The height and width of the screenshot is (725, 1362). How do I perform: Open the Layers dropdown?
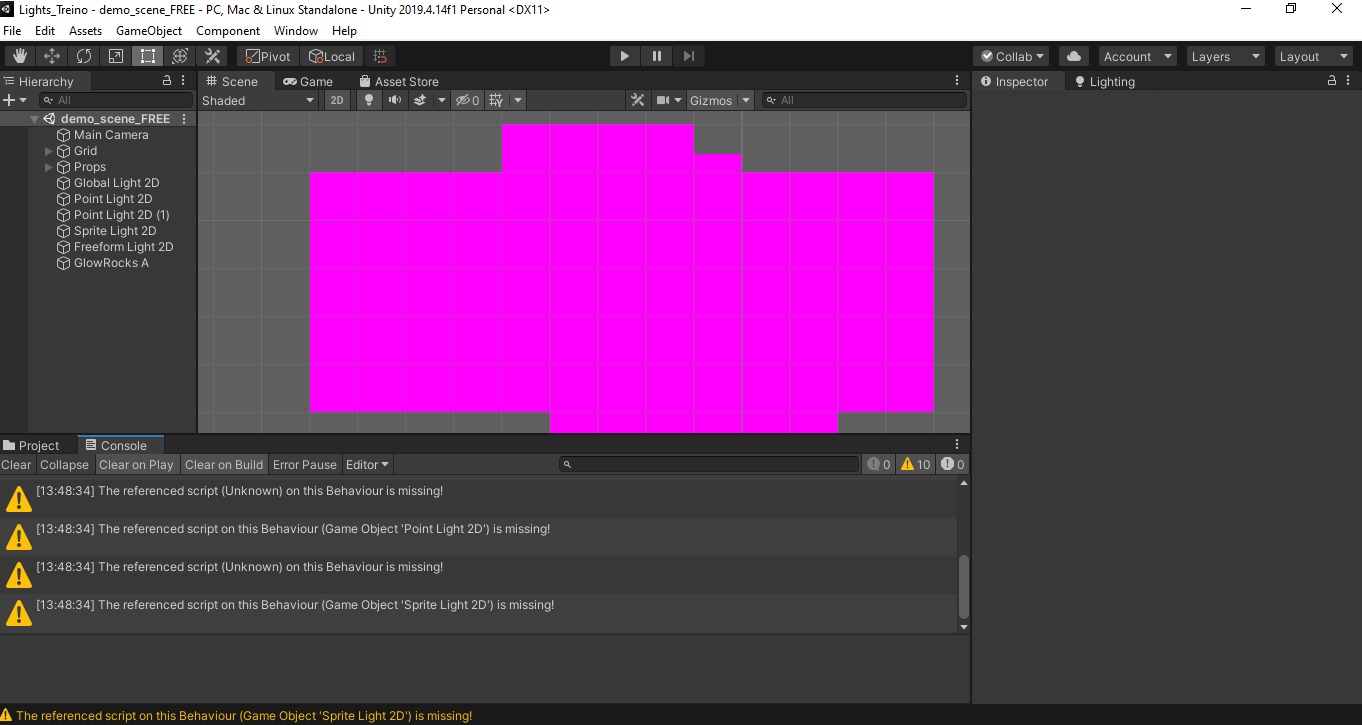pos(1225,57)
